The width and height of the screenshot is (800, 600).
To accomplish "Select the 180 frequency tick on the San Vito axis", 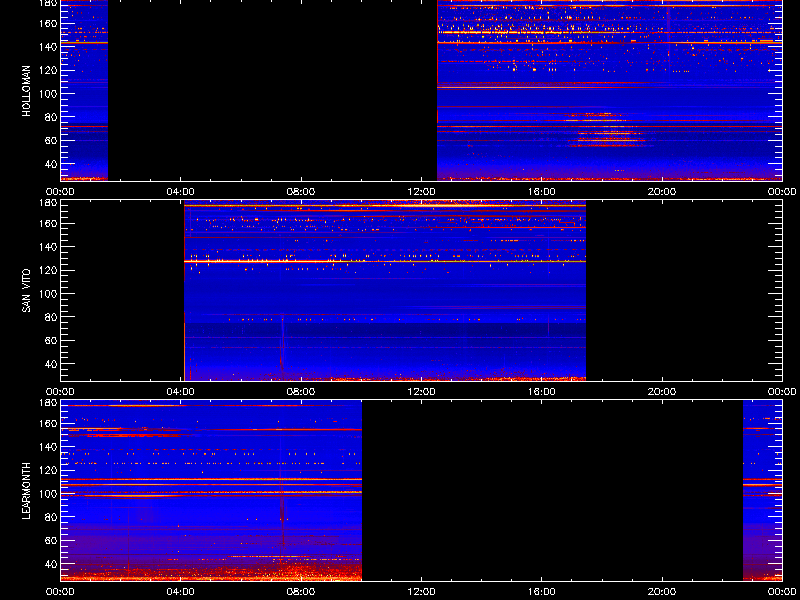I will [x=49, y=202].
